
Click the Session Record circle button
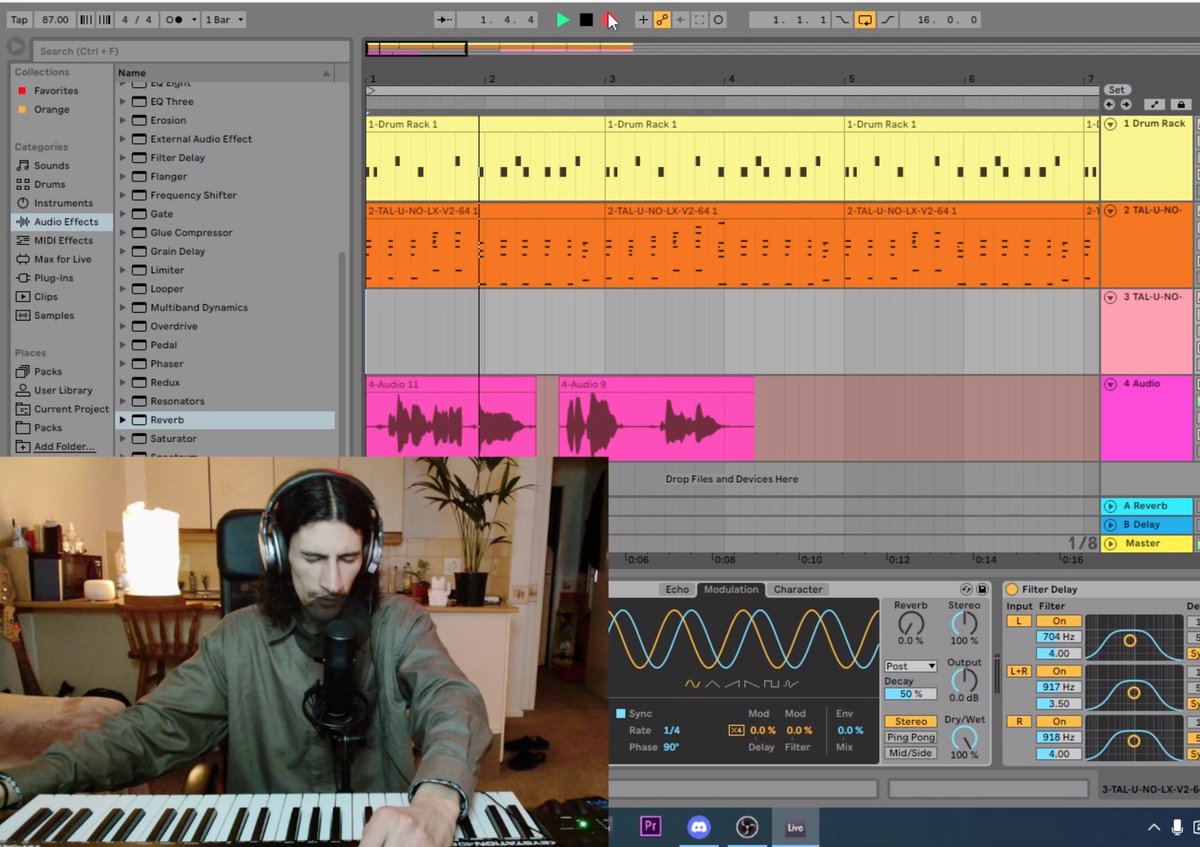[718, 20]
